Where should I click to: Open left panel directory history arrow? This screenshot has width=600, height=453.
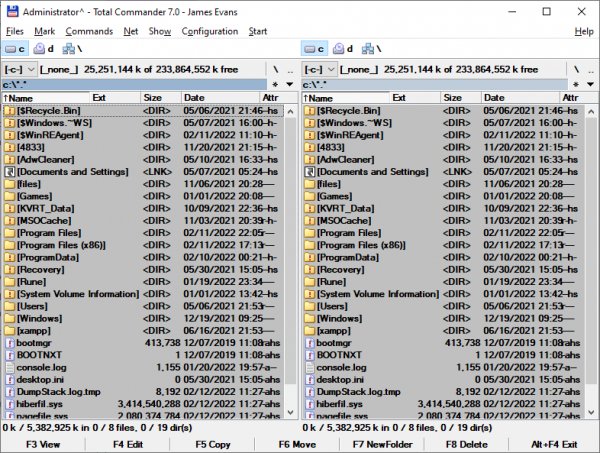pyautogui.click(x=290, y=85)
